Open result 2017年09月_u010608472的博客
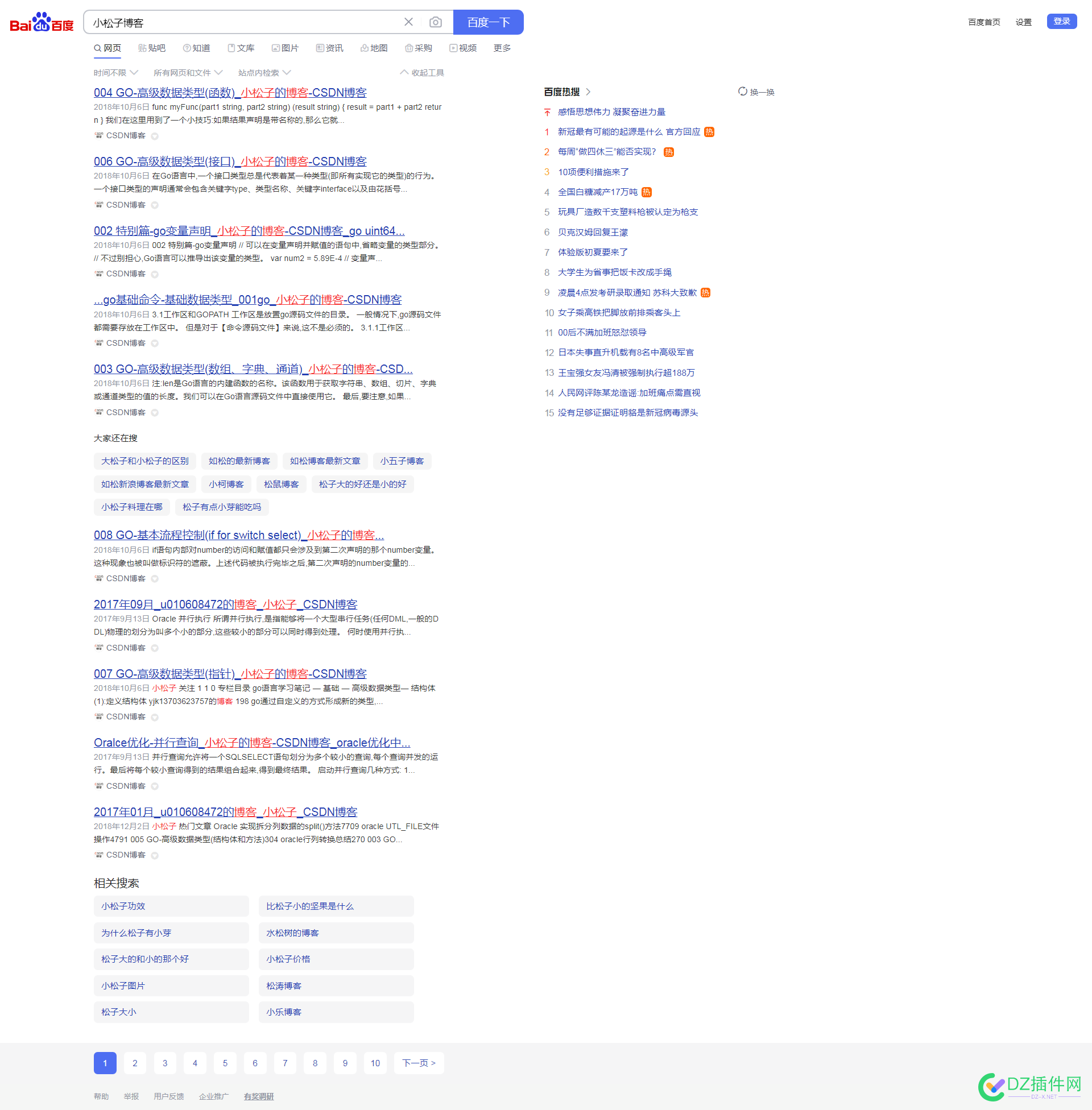This screenshot has width=1092, height=1110. [x=225, y=604]
